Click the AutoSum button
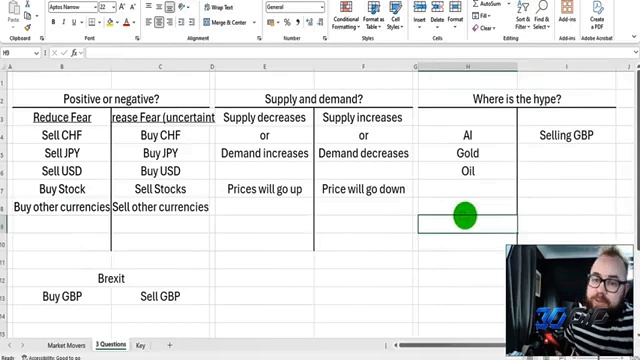This screenshot has height=360, width=640. click(x=487, y=4)
